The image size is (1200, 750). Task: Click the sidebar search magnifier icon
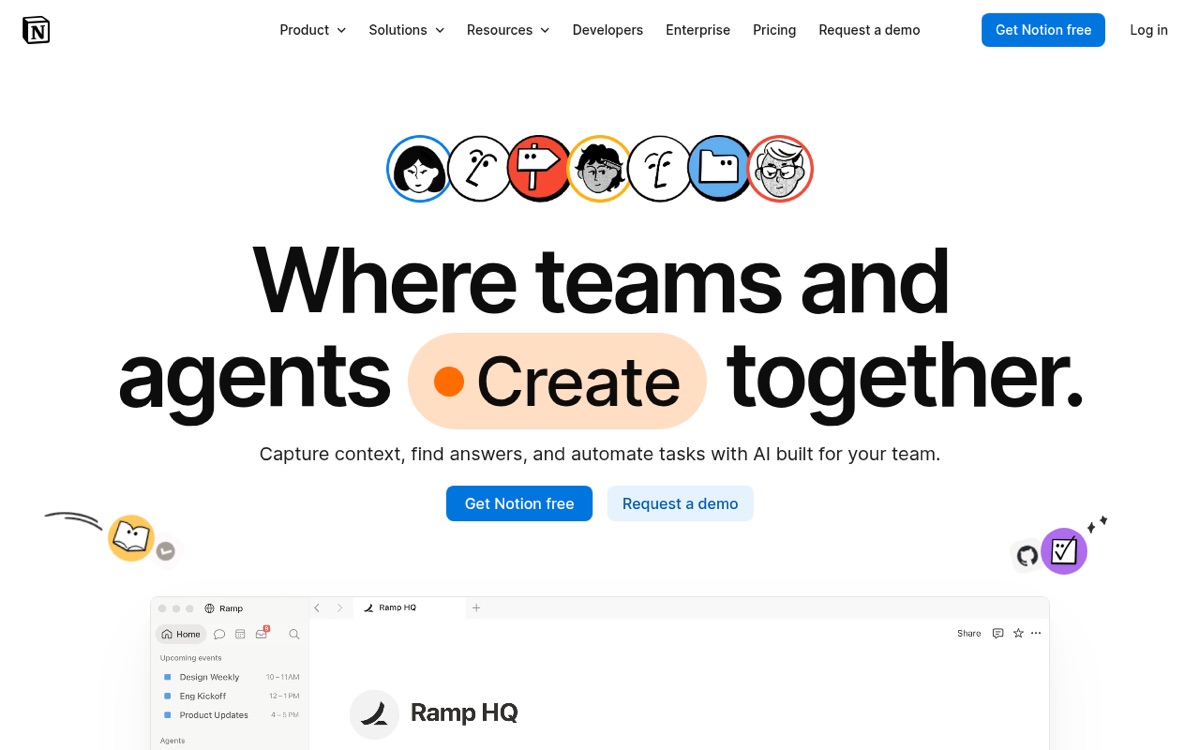tap(294, 634)
